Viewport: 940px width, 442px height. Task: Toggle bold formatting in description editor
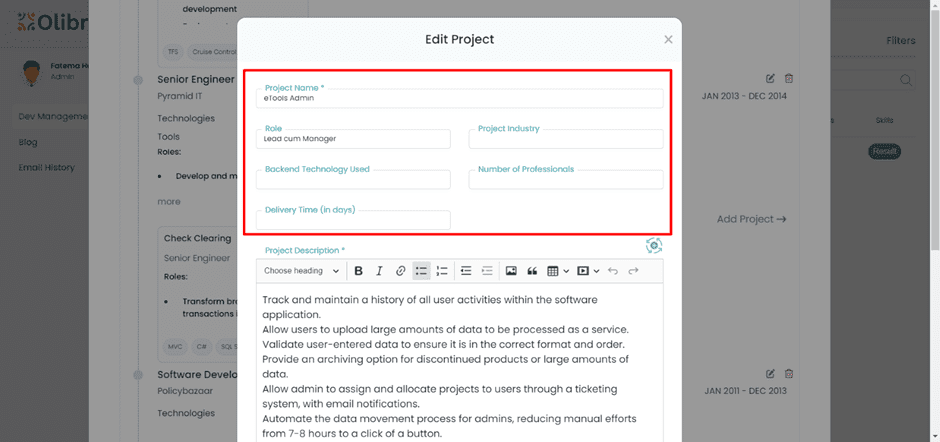coord(358,271)
